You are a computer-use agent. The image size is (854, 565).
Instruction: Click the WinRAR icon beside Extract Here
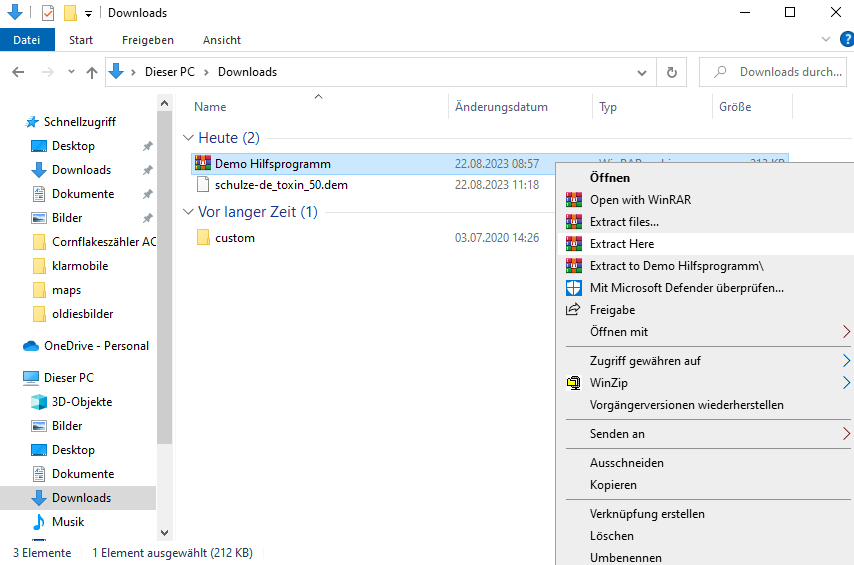coord(573,244)
